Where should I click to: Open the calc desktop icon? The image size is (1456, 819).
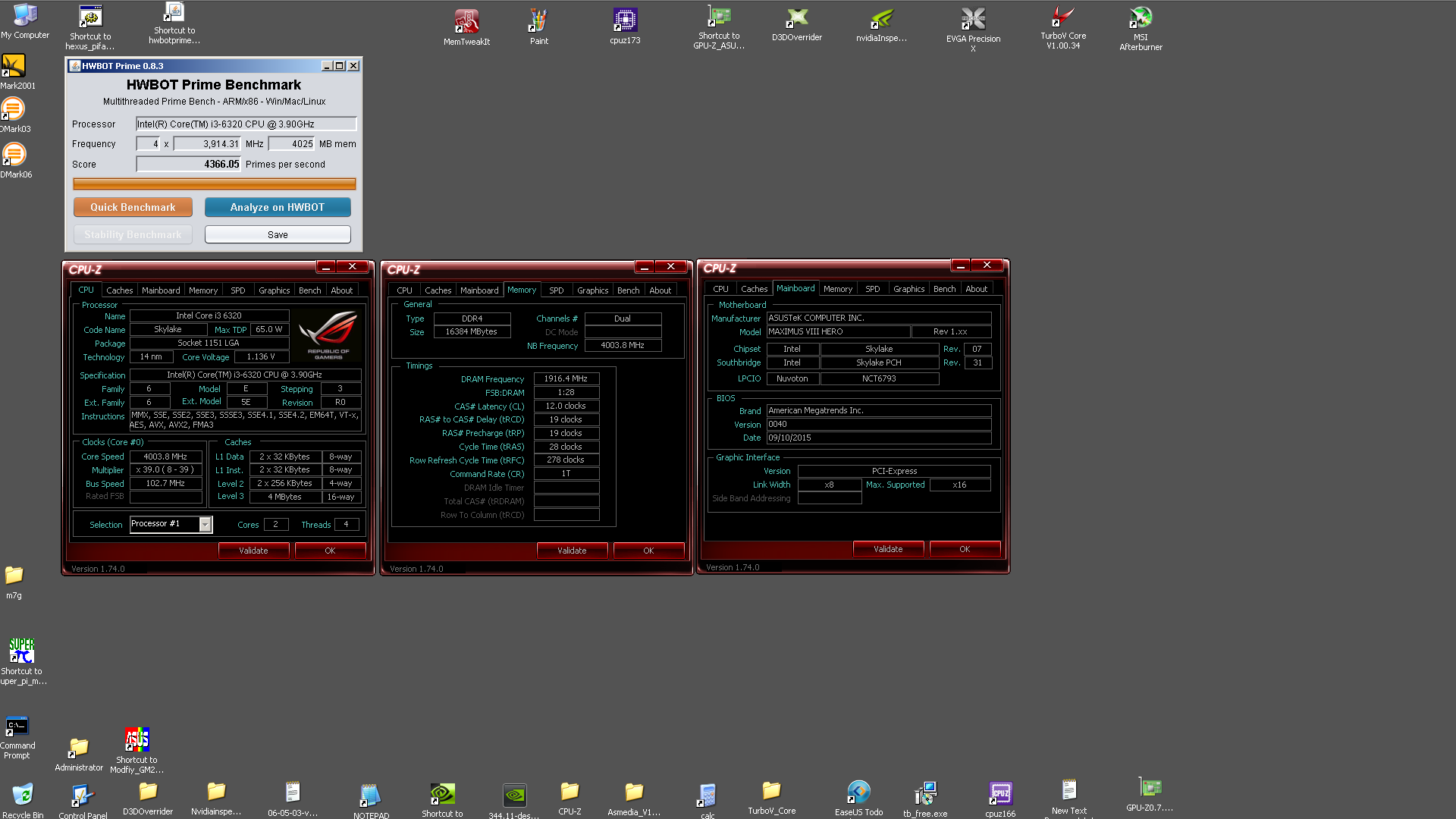tap(708, 801)
